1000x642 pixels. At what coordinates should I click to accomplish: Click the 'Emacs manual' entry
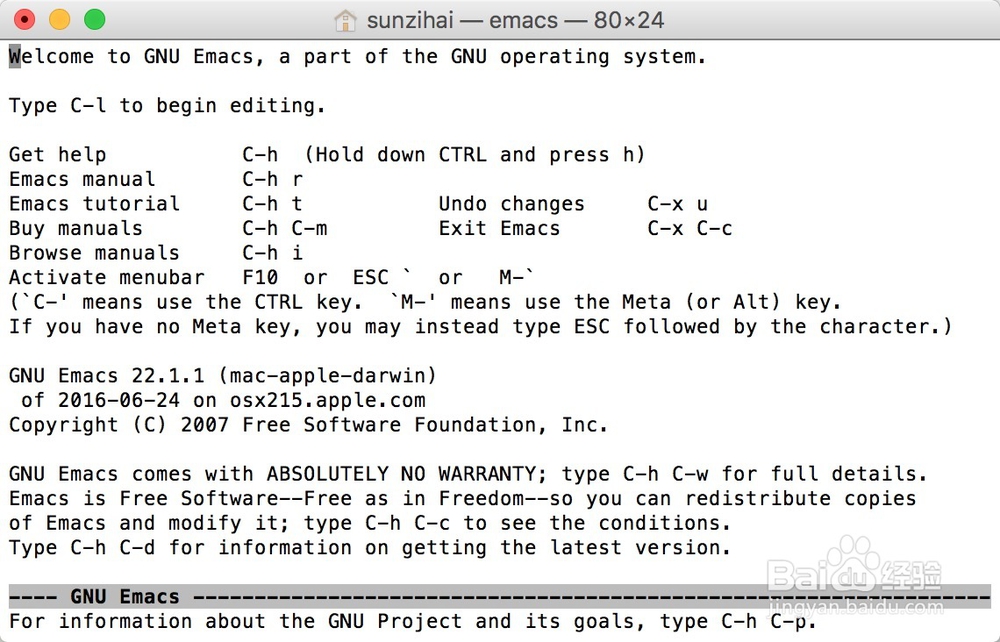click(82, 179)
